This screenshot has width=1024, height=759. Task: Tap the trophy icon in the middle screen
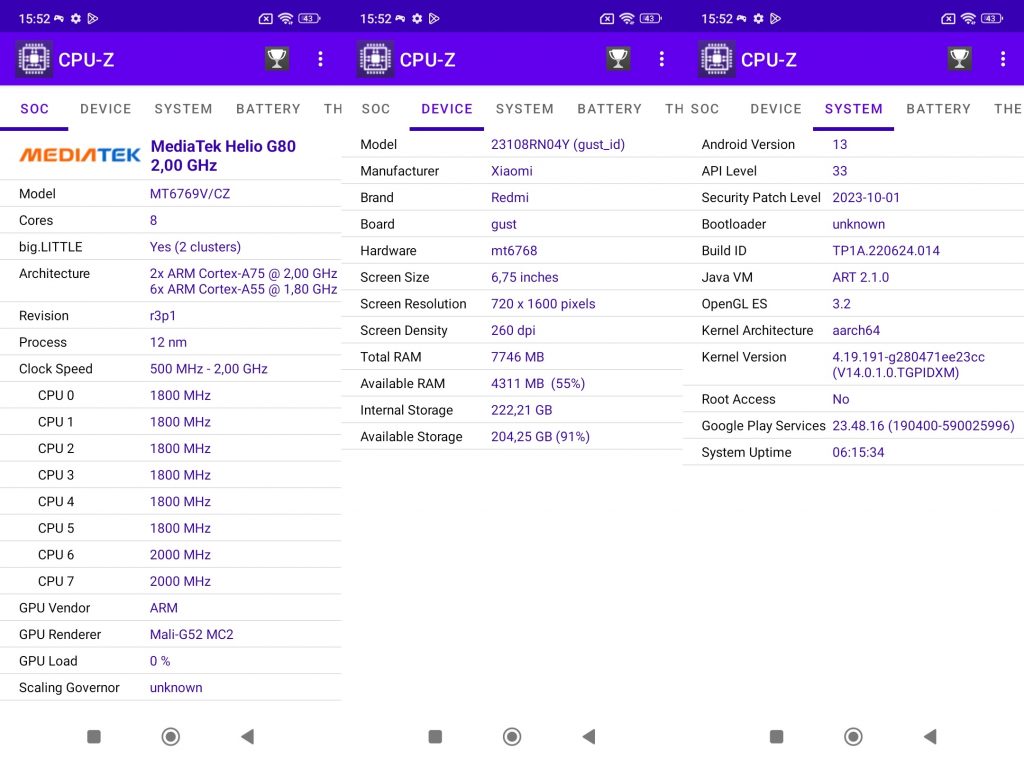(x=618, y=59)
